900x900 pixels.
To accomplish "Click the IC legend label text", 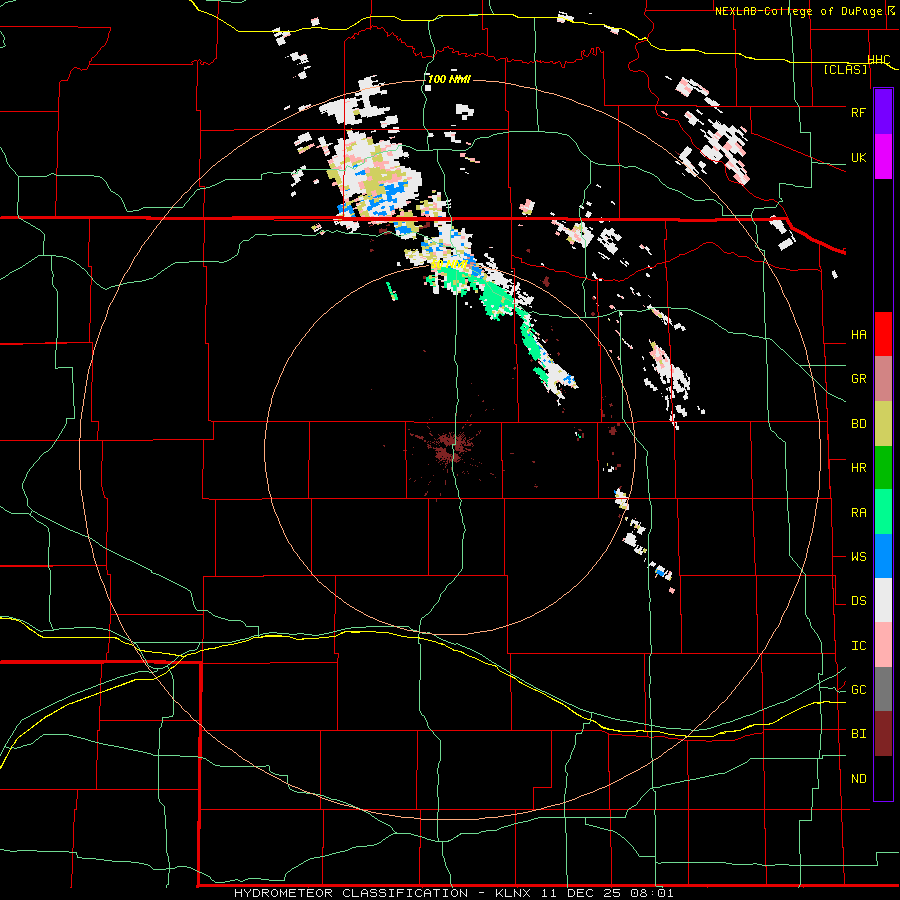I will pos(858,646).
